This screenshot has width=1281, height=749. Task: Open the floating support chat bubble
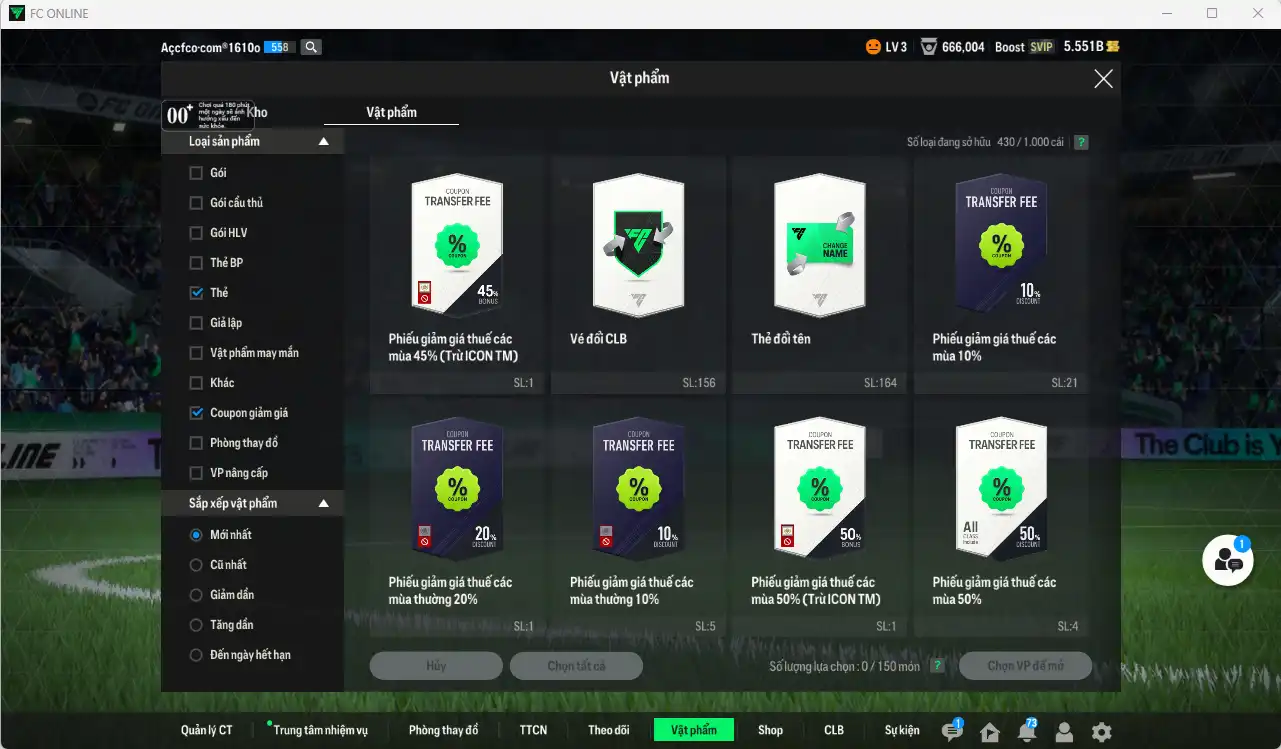pyautogui.click(x=1227, y=560)
